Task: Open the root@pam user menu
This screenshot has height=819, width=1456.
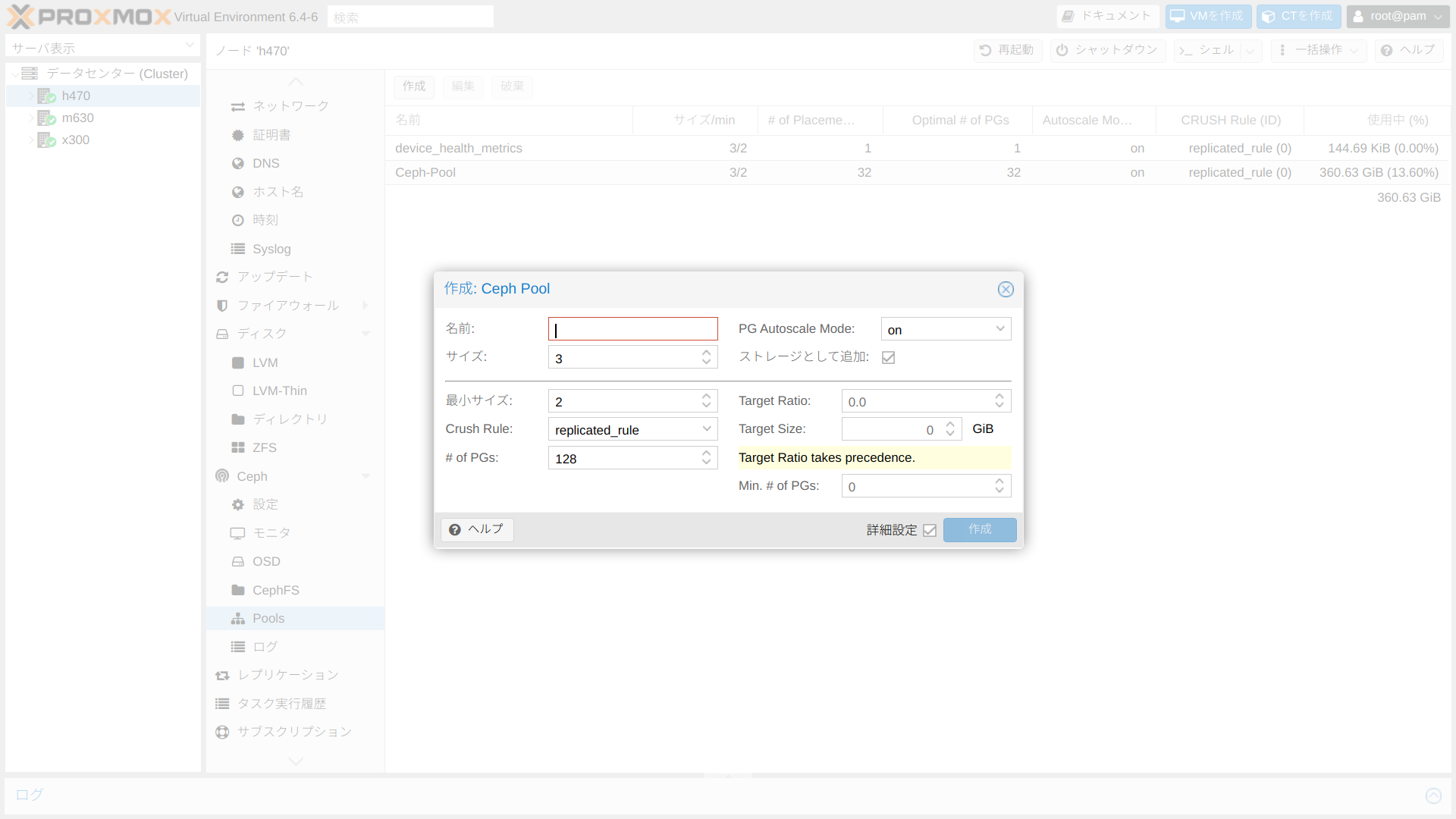Action: tap(1398, 17)
